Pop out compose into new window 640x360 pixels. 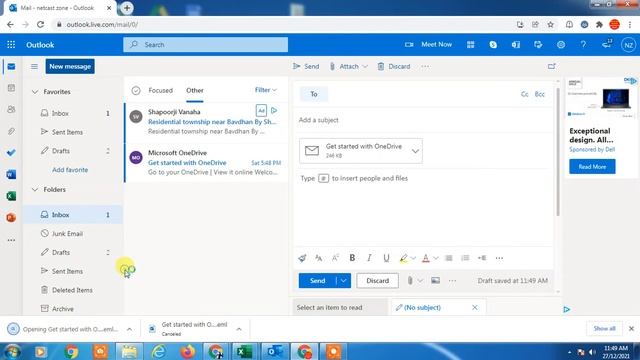tap(552, 66)
